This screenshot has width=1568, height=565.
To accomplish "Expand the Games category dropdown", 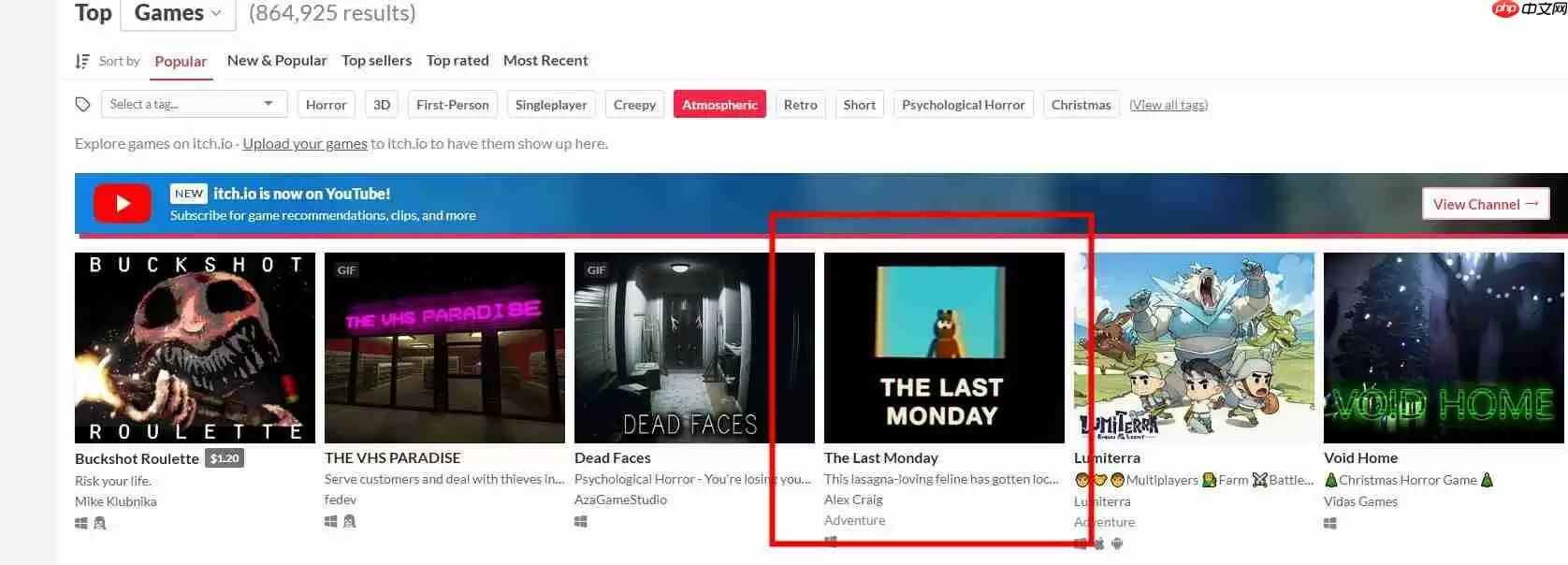I will coord(178,13).
